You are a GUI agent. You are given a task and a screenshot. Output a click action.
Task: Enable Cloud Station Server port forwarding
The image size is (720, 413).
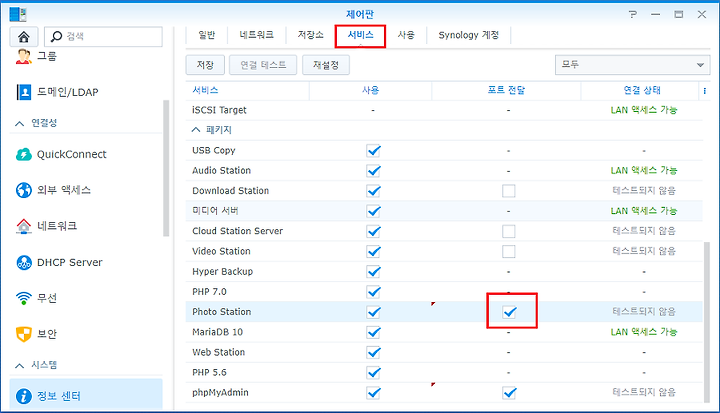coord(508,231)
